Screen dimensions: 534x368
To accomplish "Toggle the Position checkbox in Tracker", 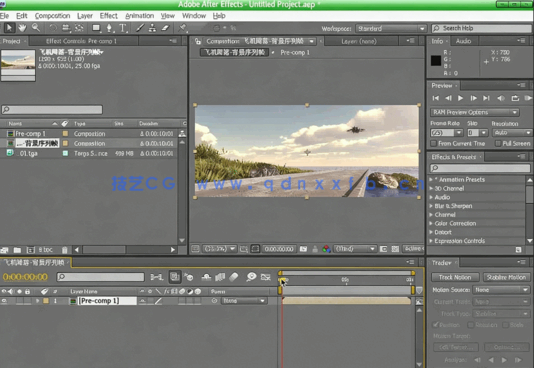I will pos(436,325).
